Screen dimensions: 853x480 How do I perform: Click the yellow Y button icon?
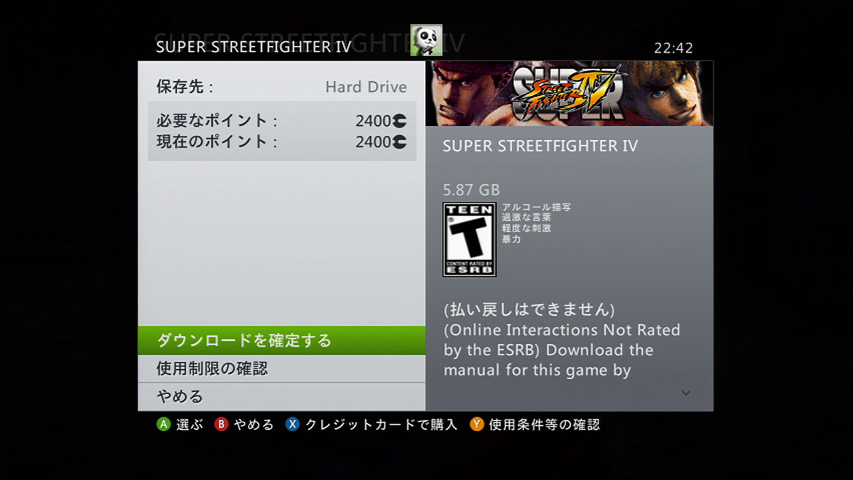477,424
